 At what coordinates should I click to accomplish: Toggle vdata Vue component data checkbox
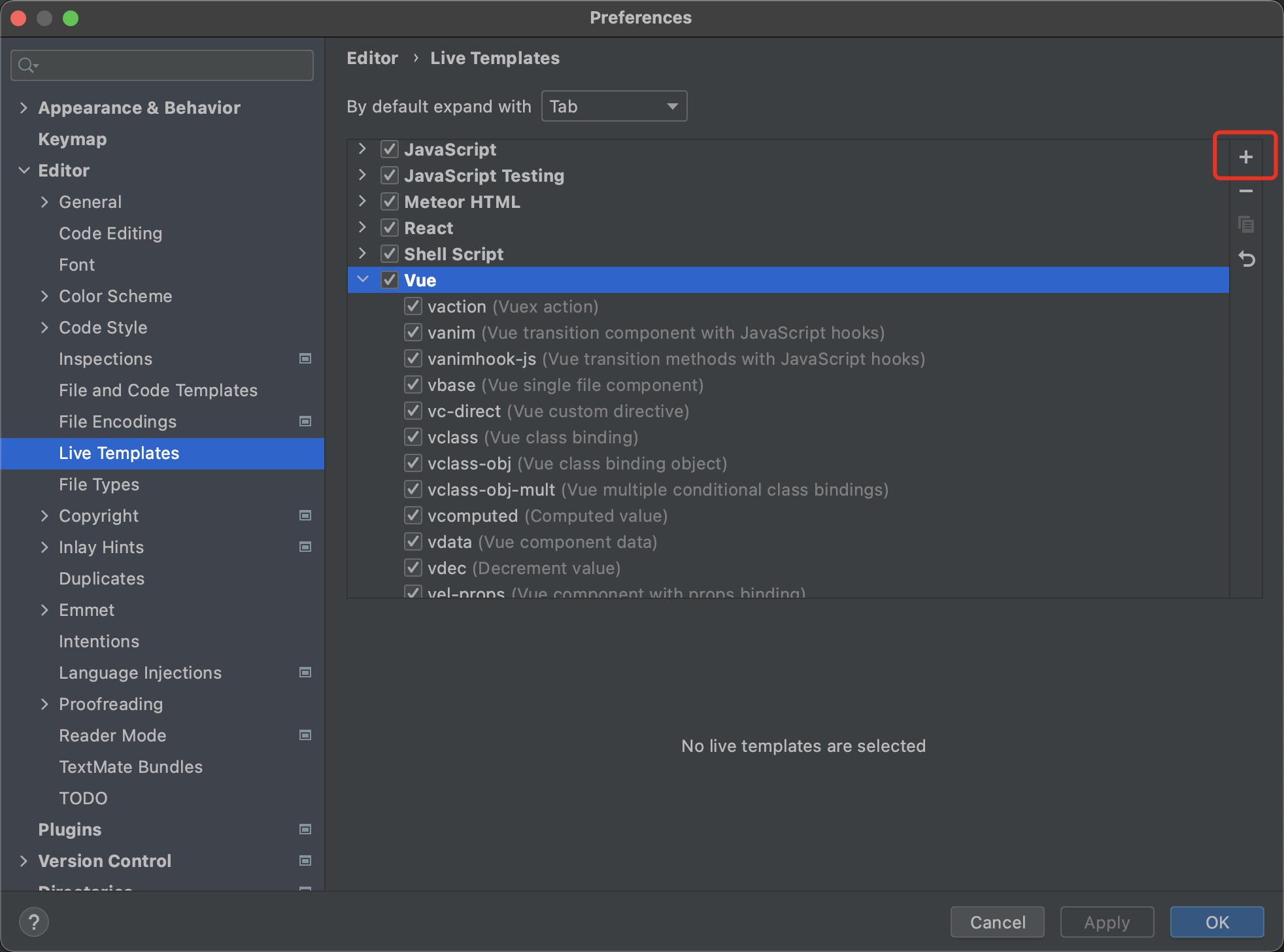413,542
